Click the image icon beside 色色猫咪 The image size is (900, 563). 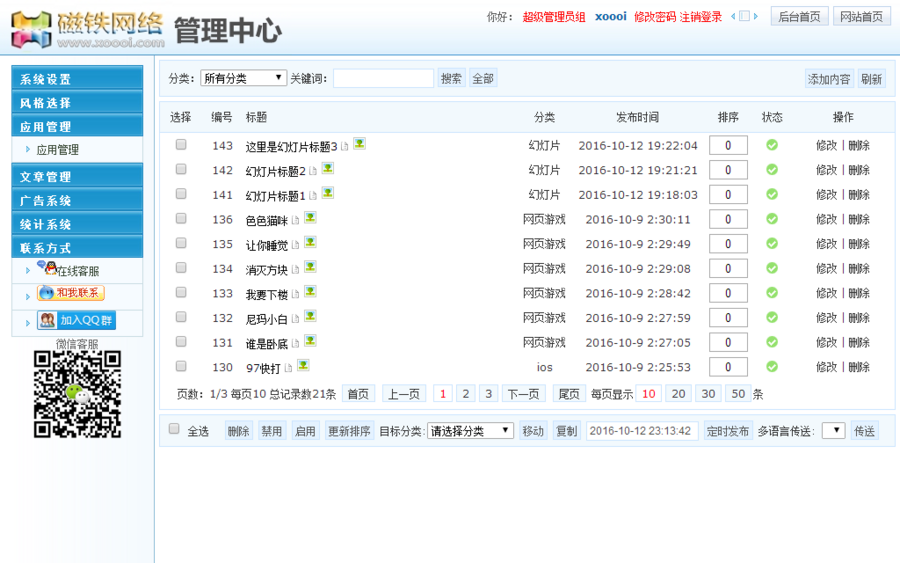point(310,218)
